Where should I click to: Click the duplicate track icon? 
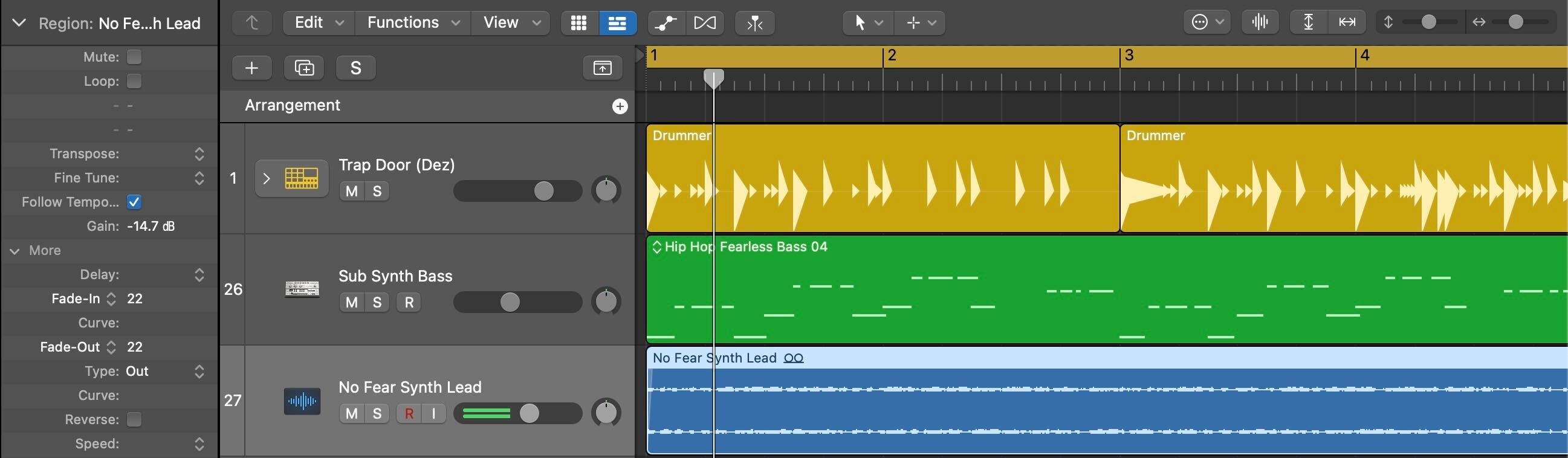click(x=303, y=68)
